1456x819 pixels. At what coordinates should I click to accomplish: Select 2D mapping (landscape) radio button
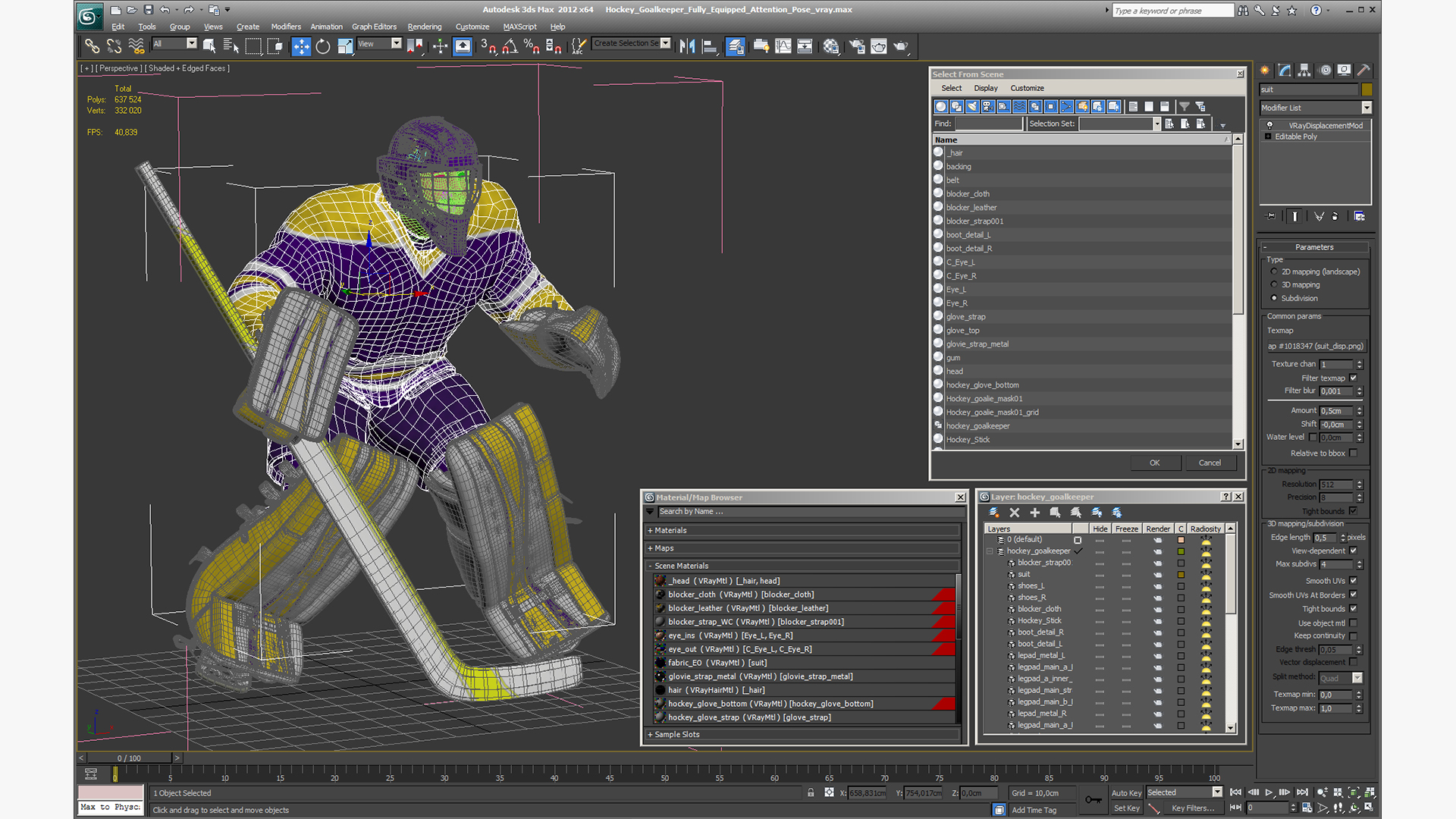coord(1274,271)
